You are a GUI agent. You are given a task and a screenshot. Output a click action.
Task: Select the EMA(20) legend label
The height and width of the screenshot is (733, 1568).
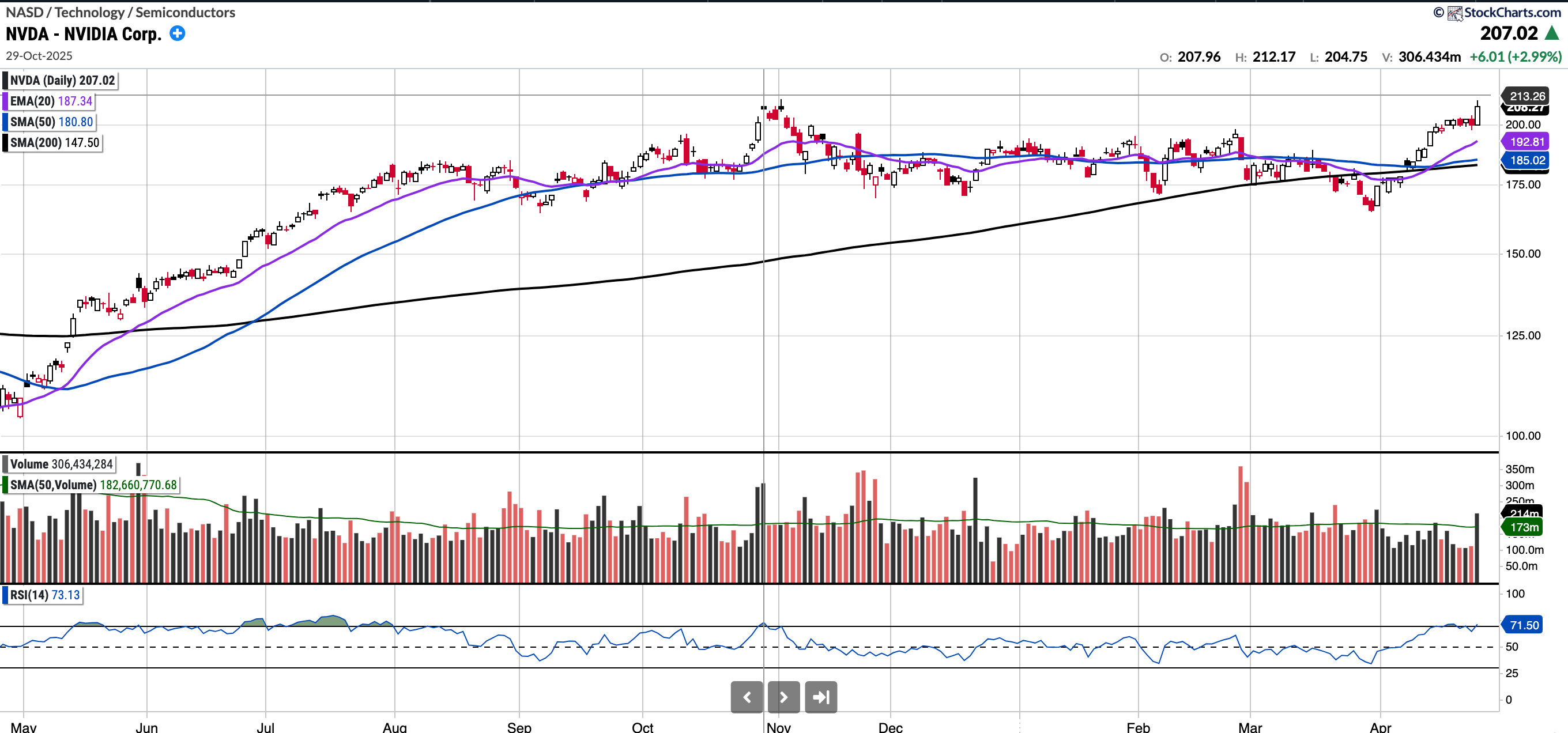click(51, 101)
